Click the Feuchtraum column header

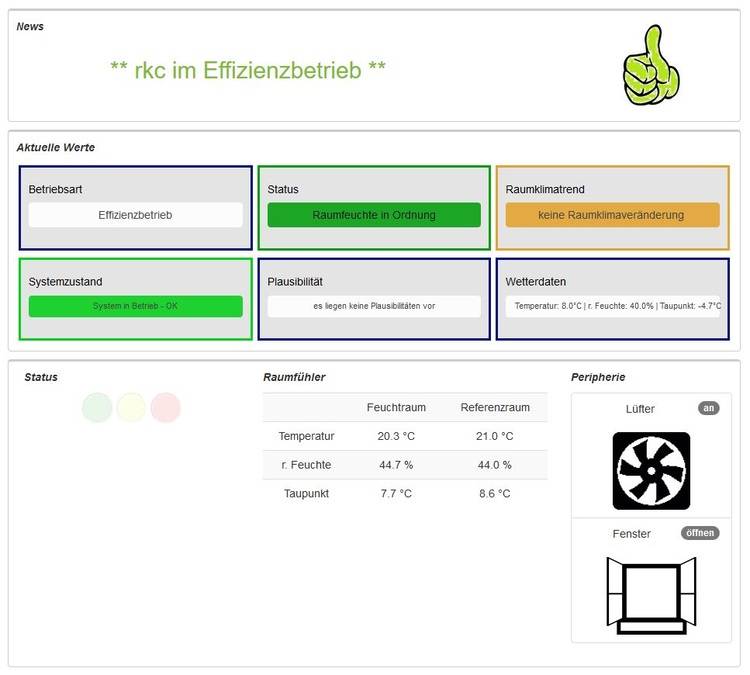(x=396, y=407)
